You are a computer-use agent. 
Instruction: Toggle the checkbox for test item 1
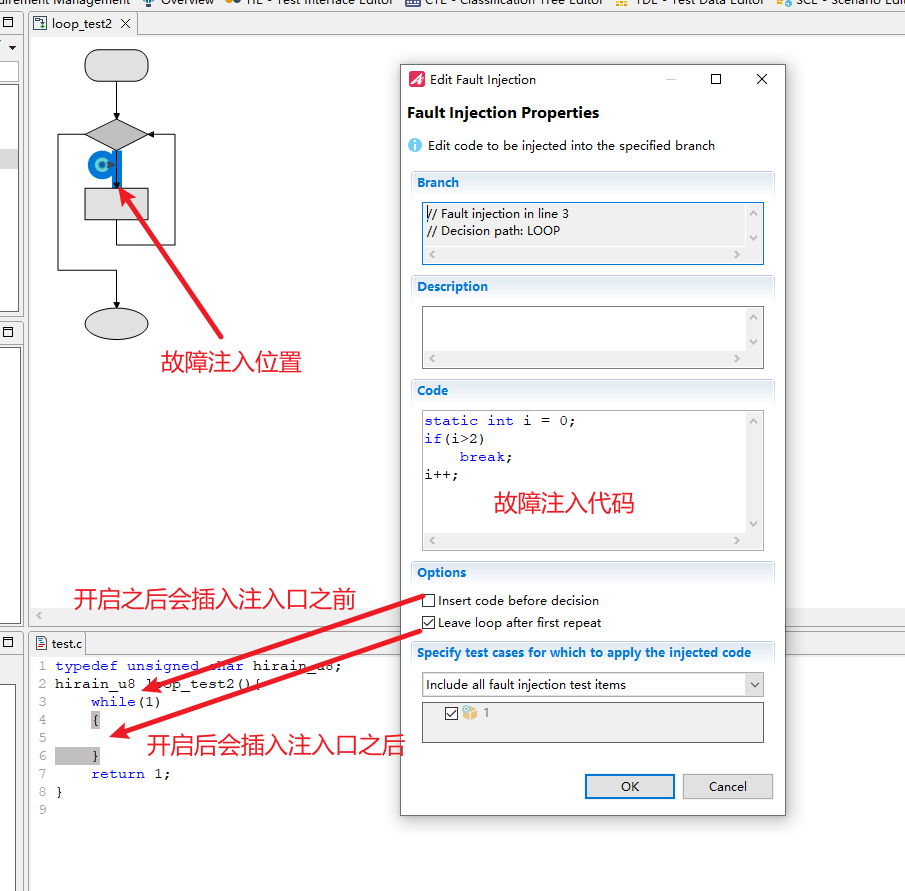point(451,713)
